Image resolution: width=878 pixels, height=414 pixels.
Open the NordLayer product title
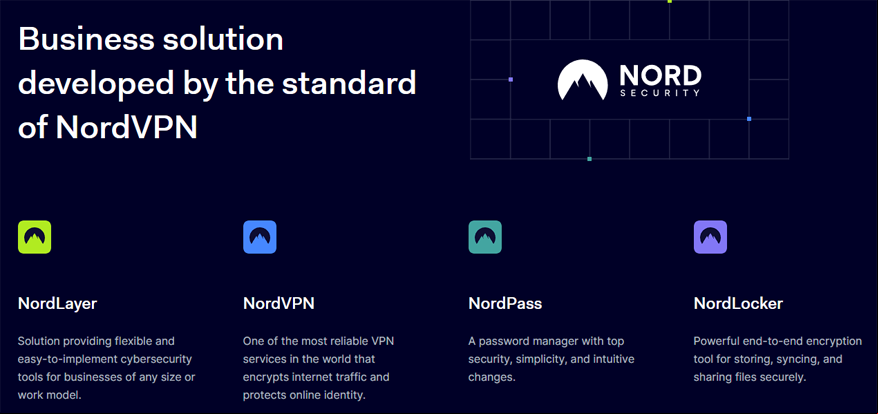point(58,304)
